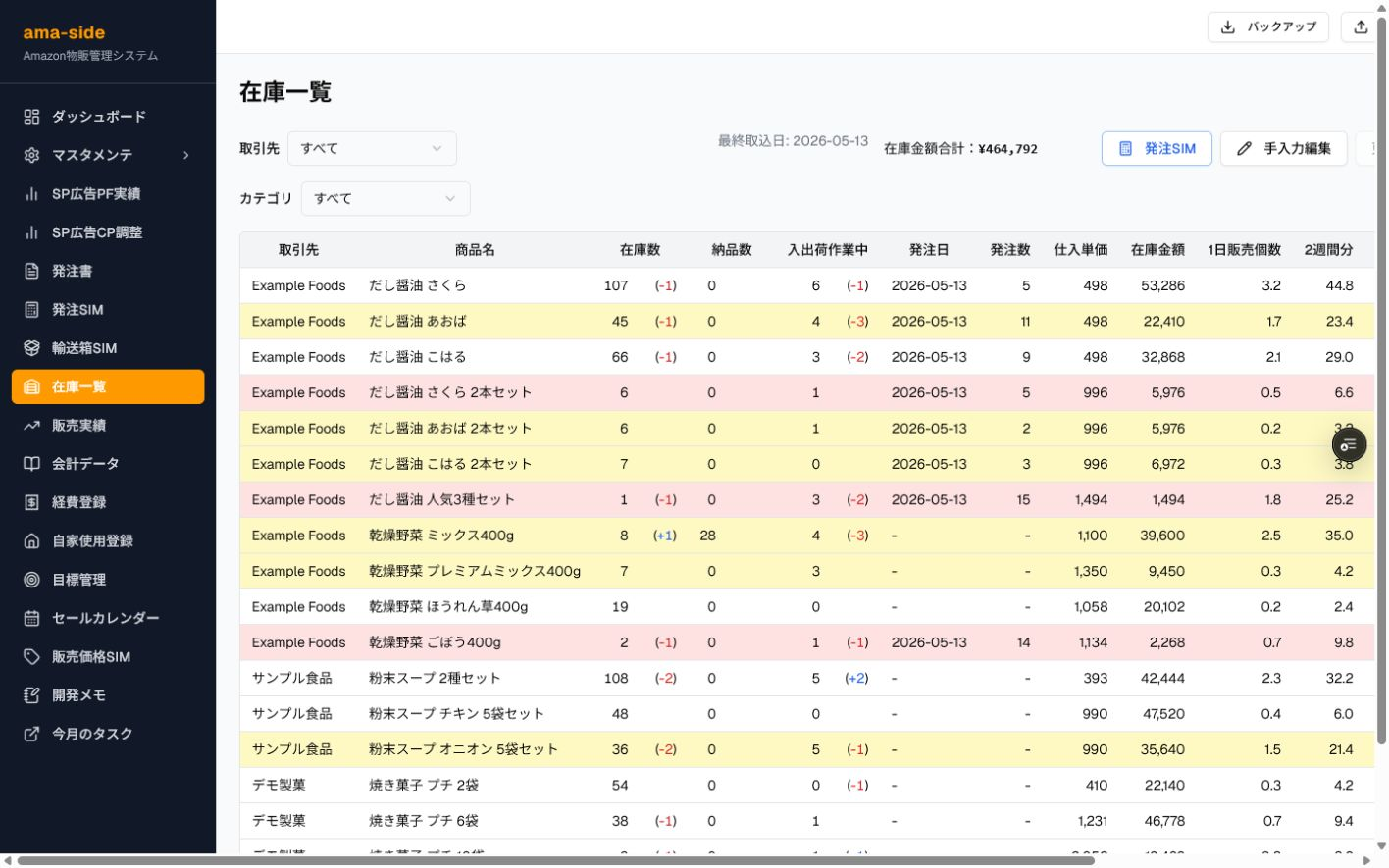Click the 2週間分 column header

1328,250
